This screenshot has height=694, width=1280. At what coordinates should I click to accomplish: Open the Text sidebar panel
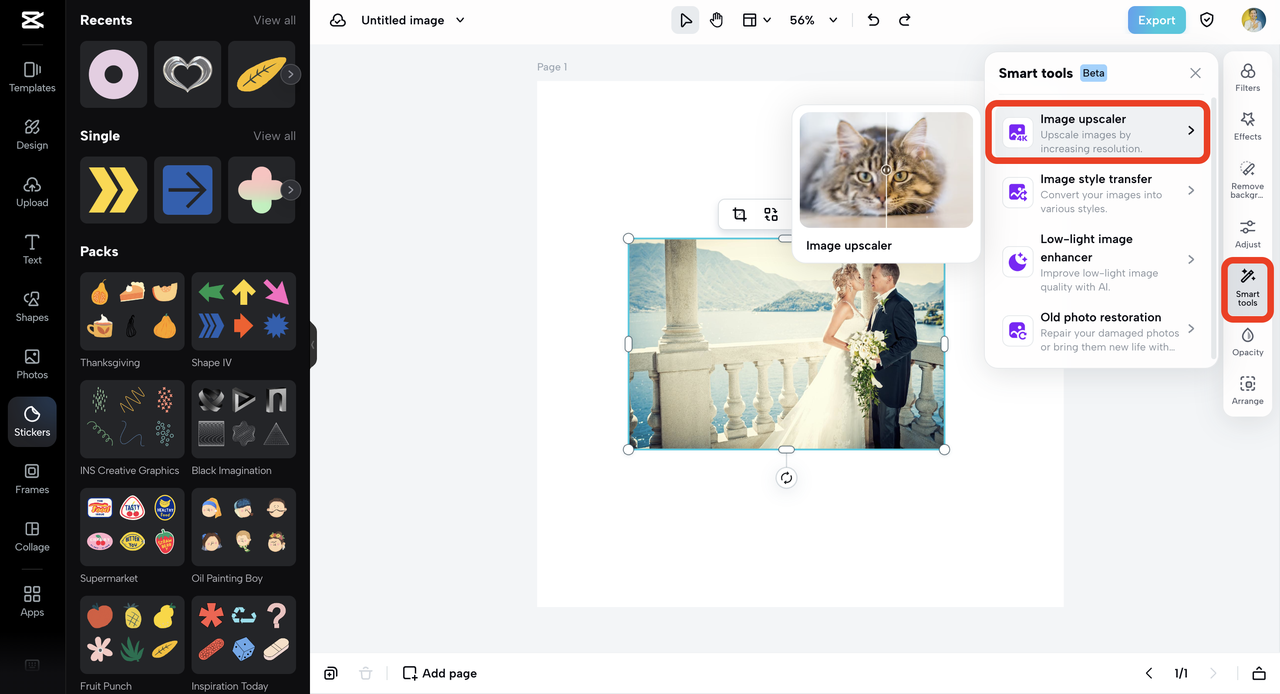(x=32, y=249)
